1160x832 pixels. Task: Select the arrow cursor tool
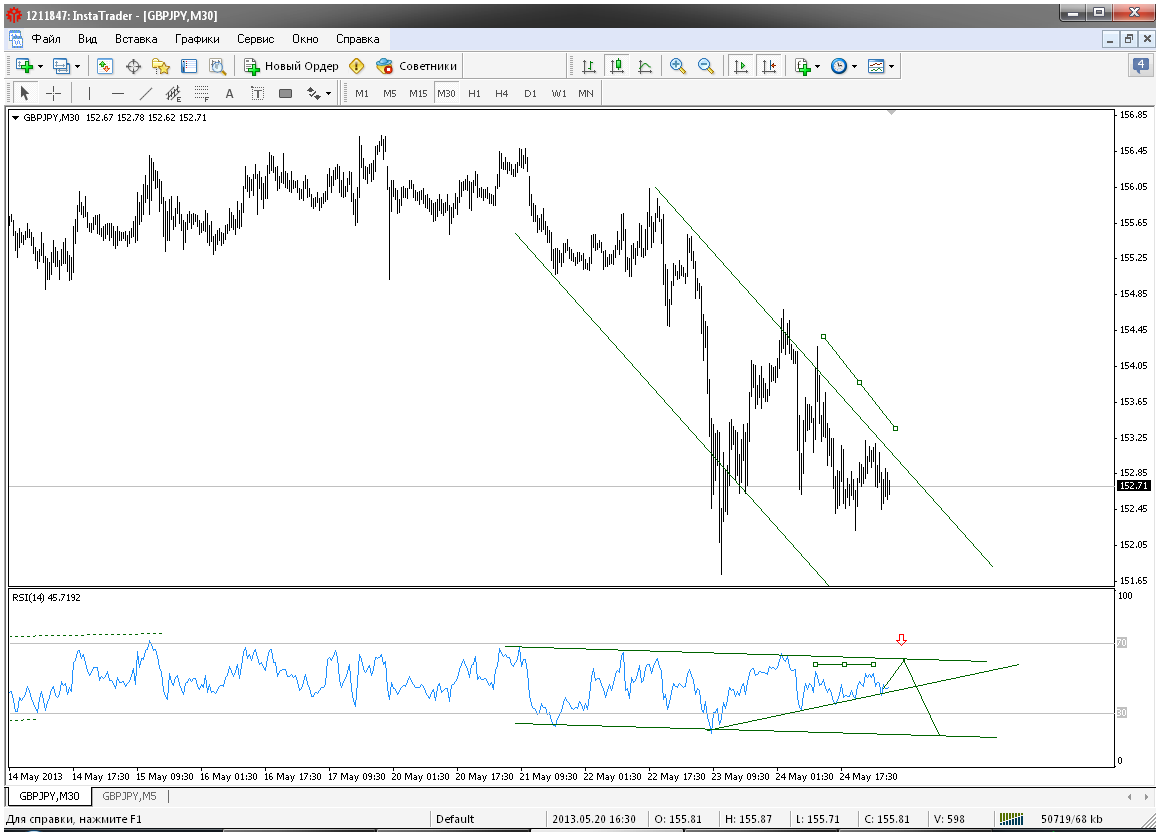(24, 93)
